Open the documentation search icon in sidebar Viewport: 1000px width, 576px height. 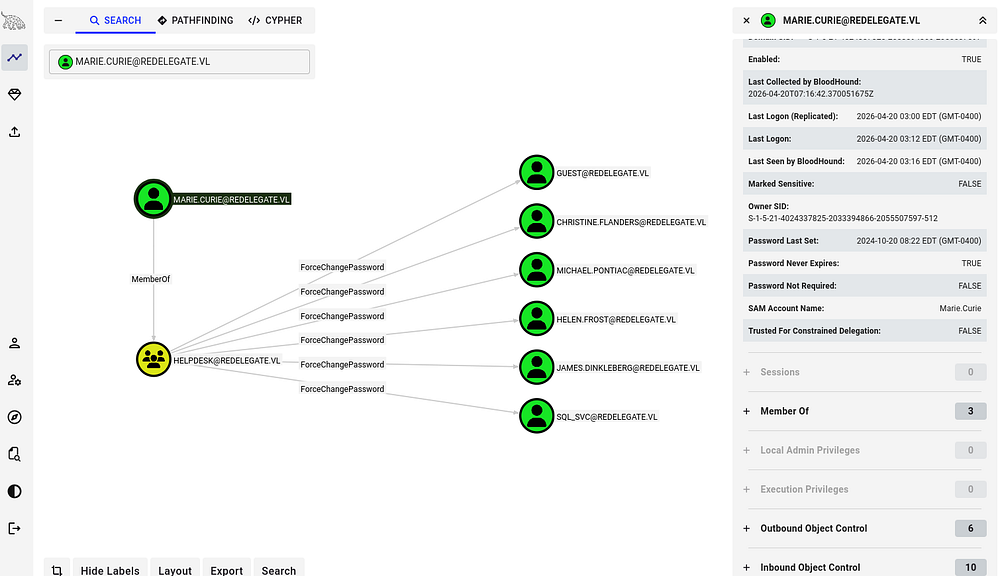(15, 454)
